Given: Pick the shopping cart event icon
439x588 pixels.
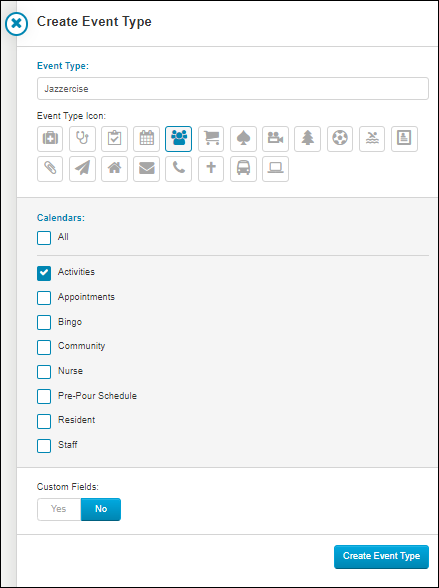Looking at the screenshot, I should coord(211,139).
